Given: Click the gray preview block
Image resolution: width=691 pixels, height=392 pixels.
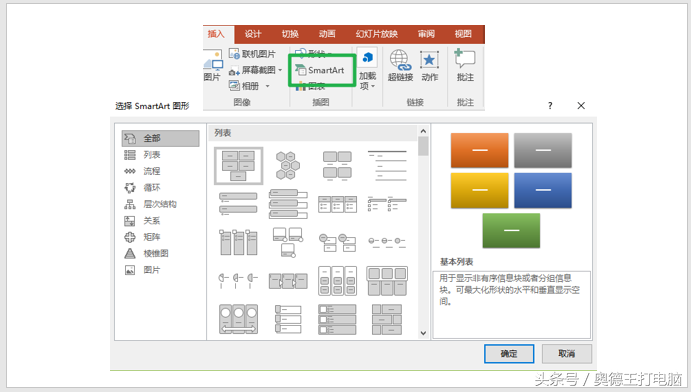Looking at the screenshot, I should click(543, 150).
